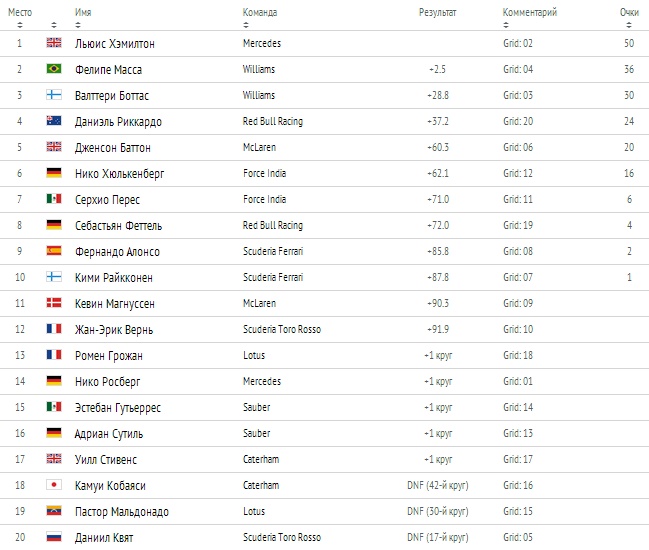Open driver Нико Росберг
Screen dimensions: 649x550
click(108, 382)
